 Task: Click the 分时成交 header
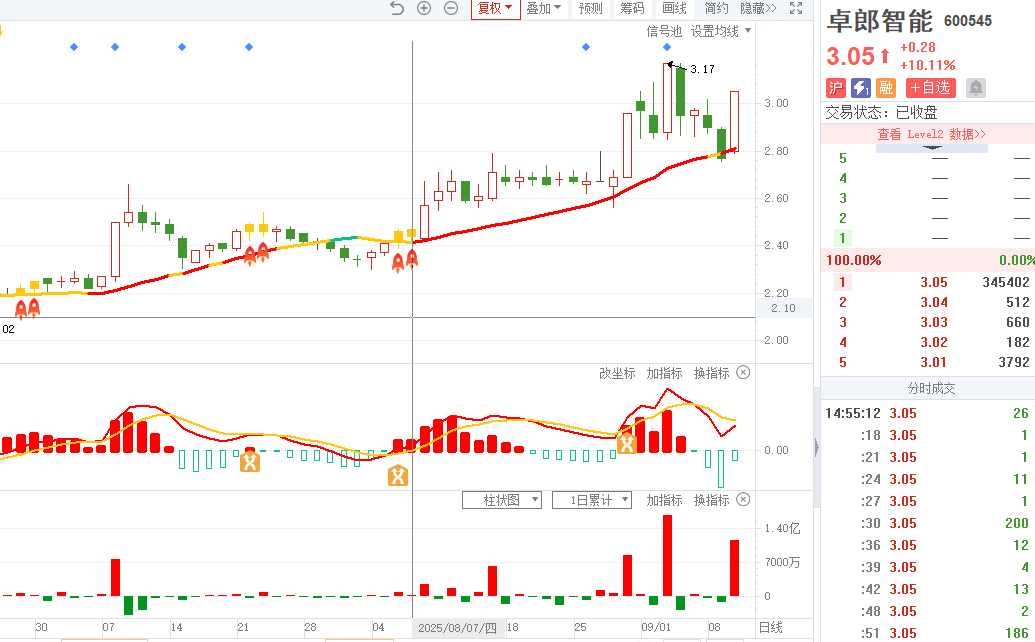click(931, 388)
